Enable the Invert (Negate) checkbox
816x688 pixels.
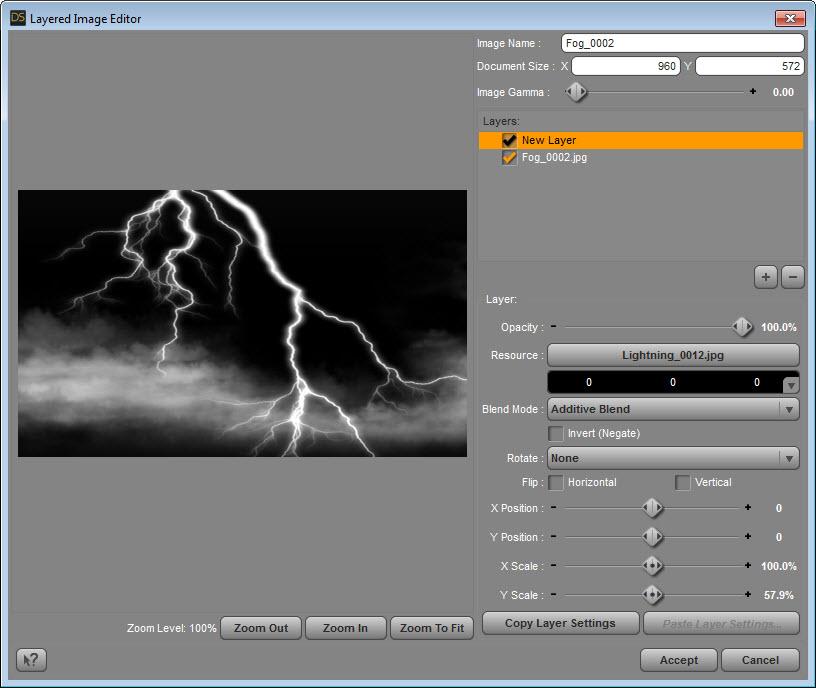556,434
